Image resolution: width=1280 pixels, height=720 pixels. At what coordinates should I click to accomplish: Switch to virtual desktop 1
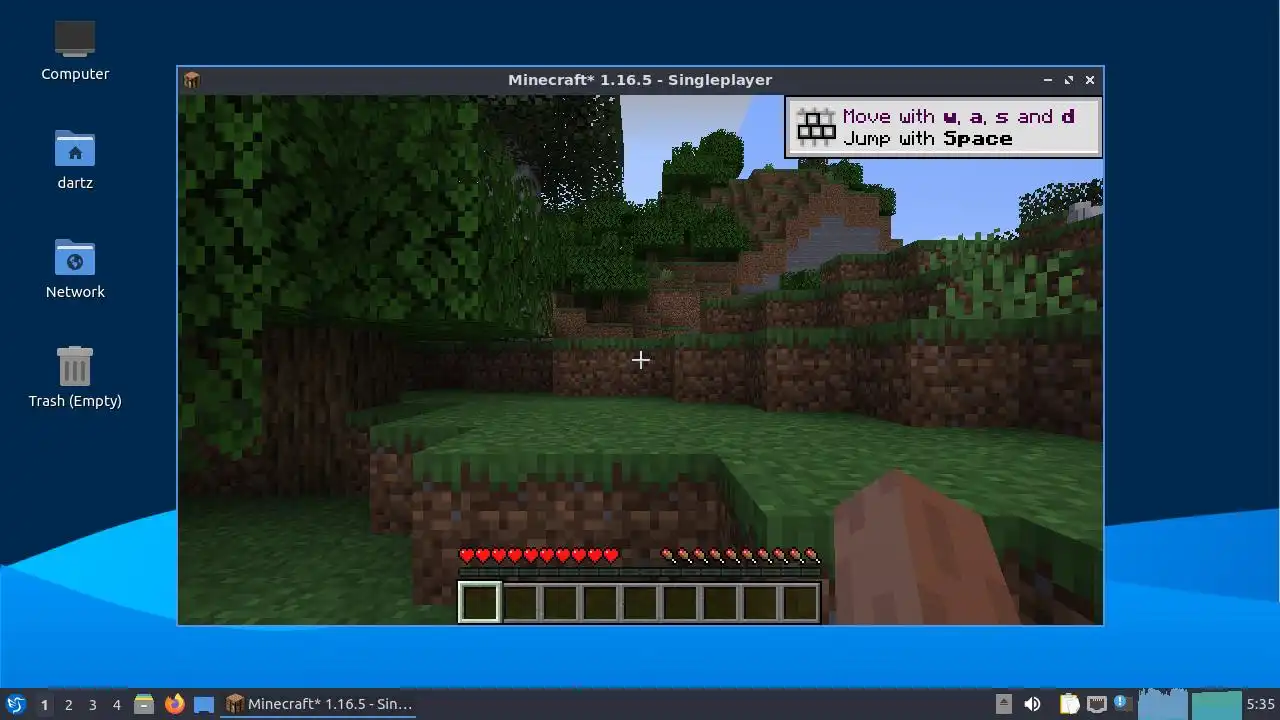coord(44,704)
